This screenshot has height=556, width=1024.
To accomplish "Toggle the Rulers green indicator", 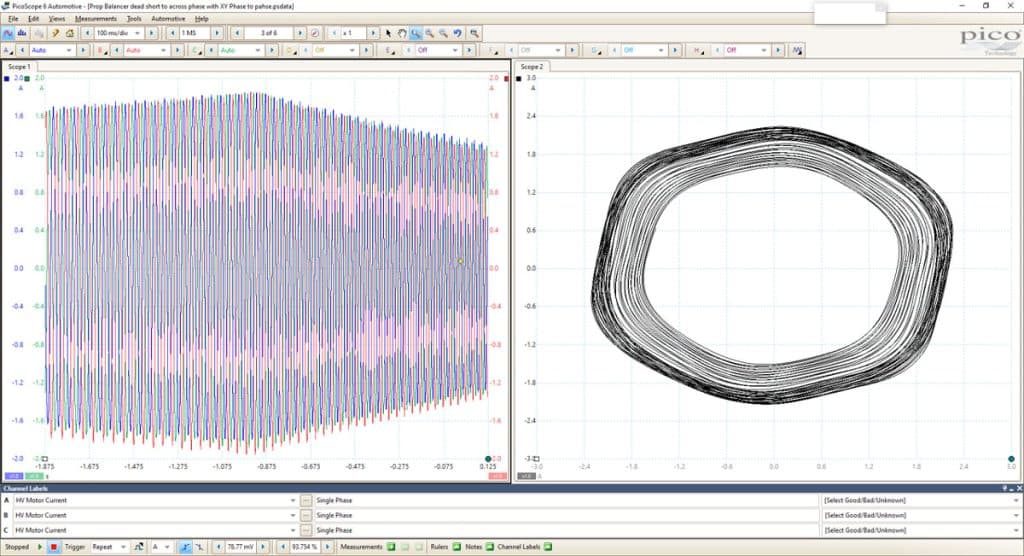I will click(x=456, y=547).
